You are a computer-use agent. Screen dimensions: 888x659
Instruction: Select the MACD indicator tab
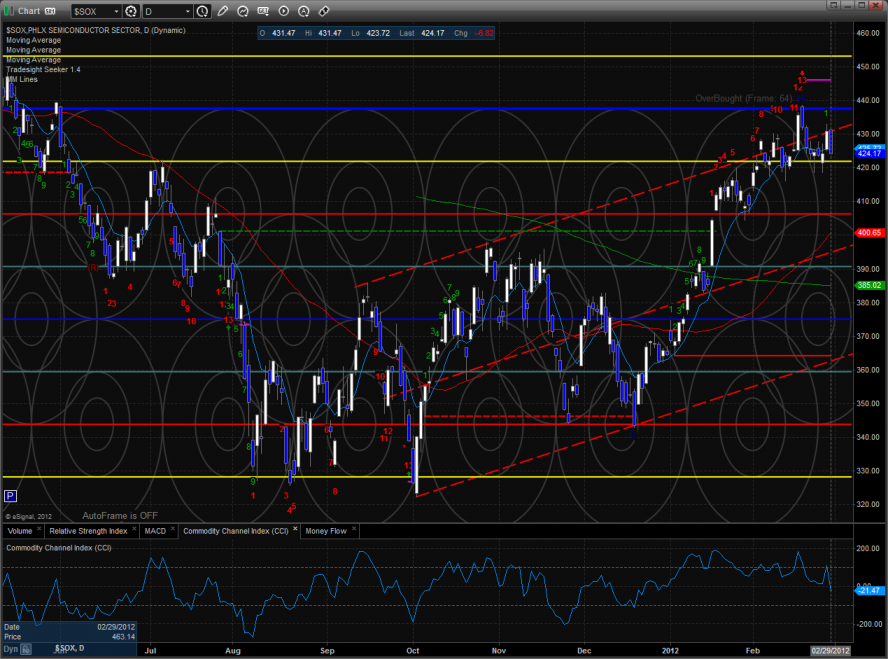pyautogui.click(x=156, y=530)
